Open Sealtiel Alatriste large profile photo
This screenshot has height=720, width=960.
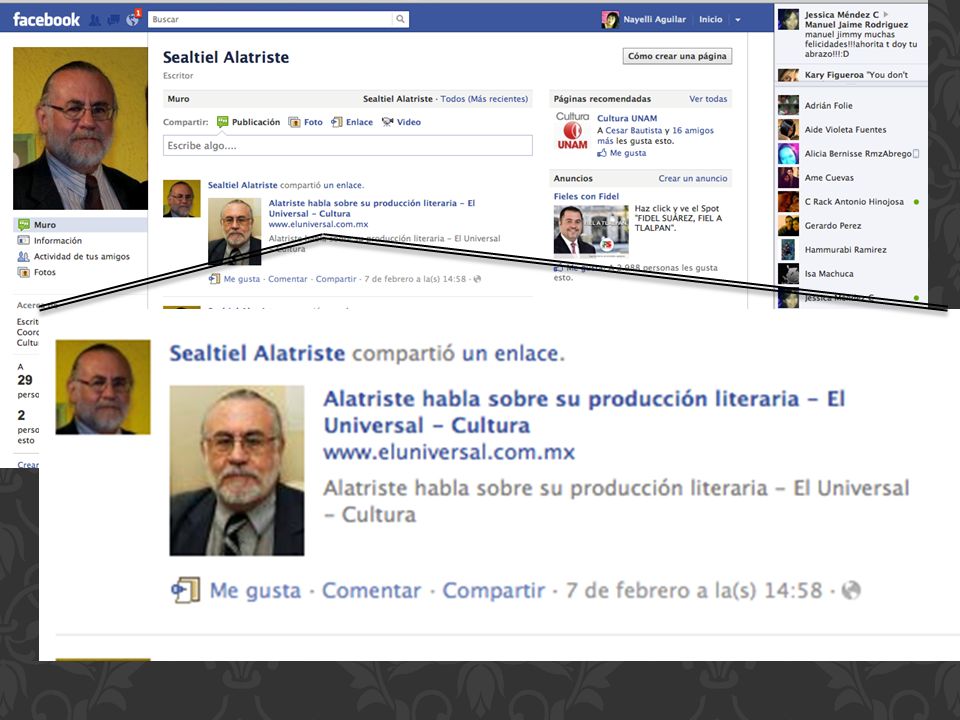pyautogui.click(x=80, y=129)
